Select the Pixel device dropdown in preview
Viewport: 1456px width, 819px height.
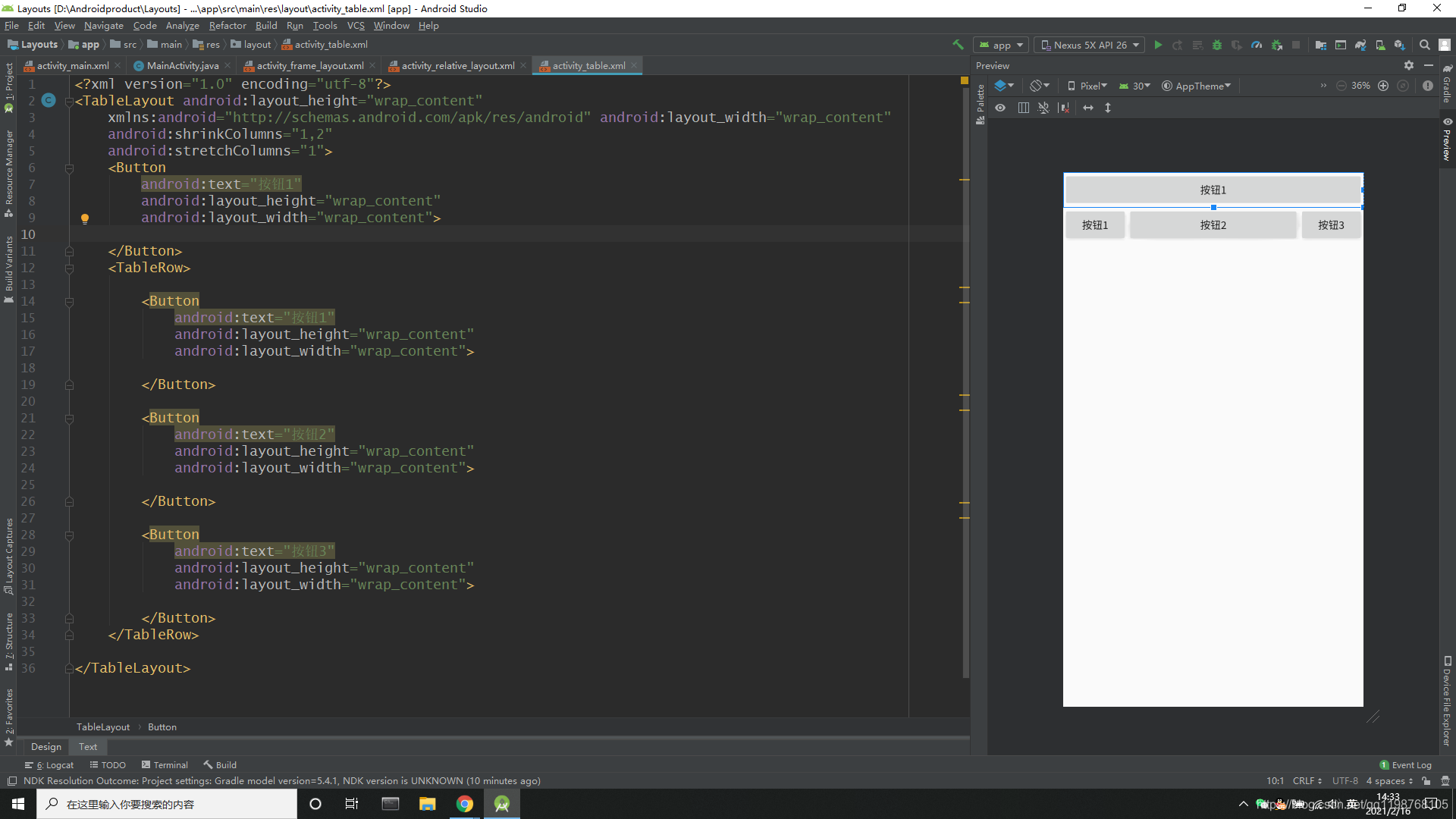[x=1088, y=85]
